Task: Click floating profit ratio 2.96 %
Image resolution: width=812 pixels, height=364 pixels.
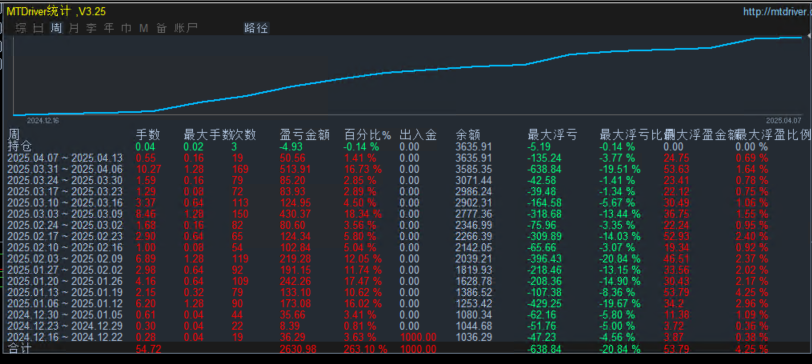Action: [x=752, y=303]
